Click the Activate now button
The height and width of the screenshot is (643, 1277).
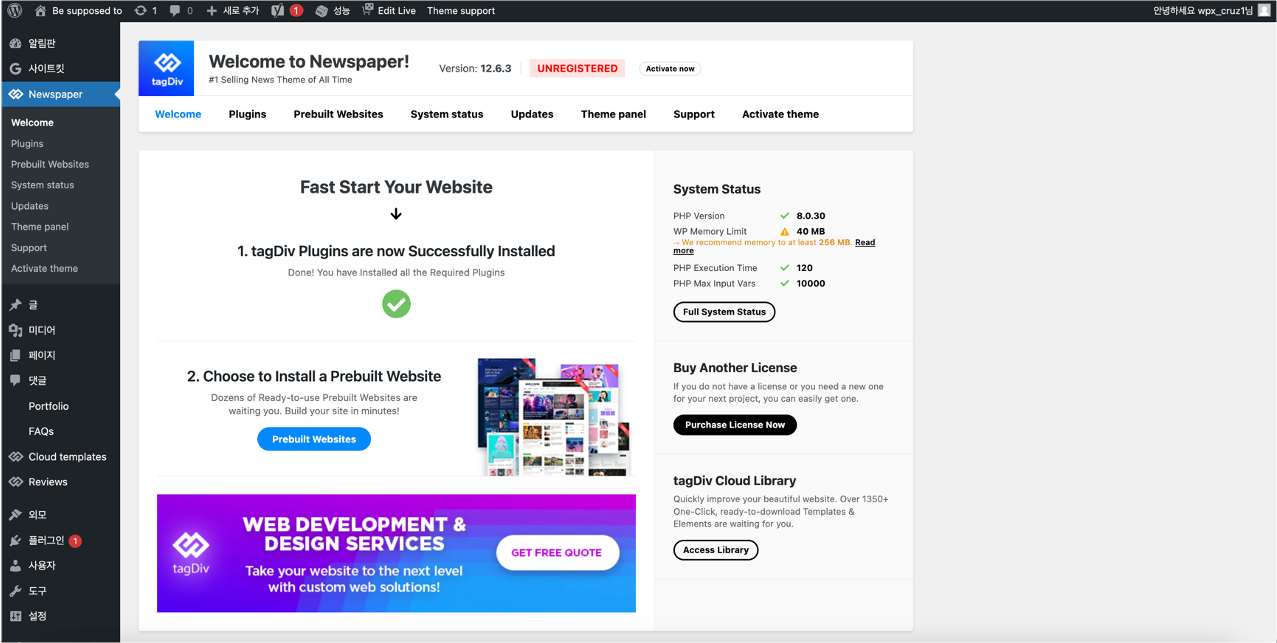pos(670,69)
